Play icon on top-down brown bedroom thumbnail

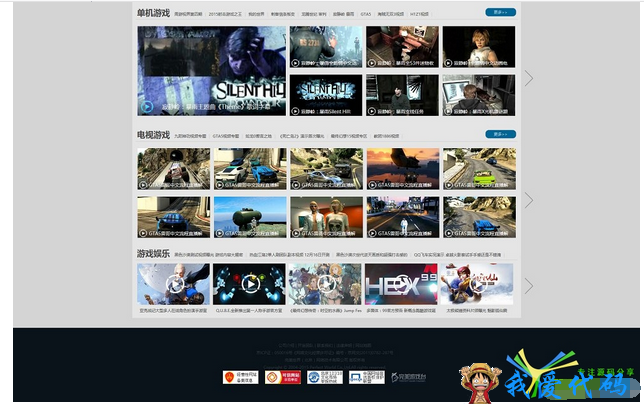coord(372,63)
